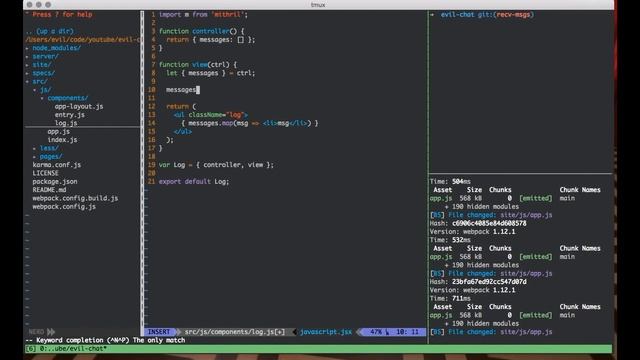This screenshot has width=640, height=360.
Task: Click the INSERT mode indicator
Action: click(x=158, y=332)
